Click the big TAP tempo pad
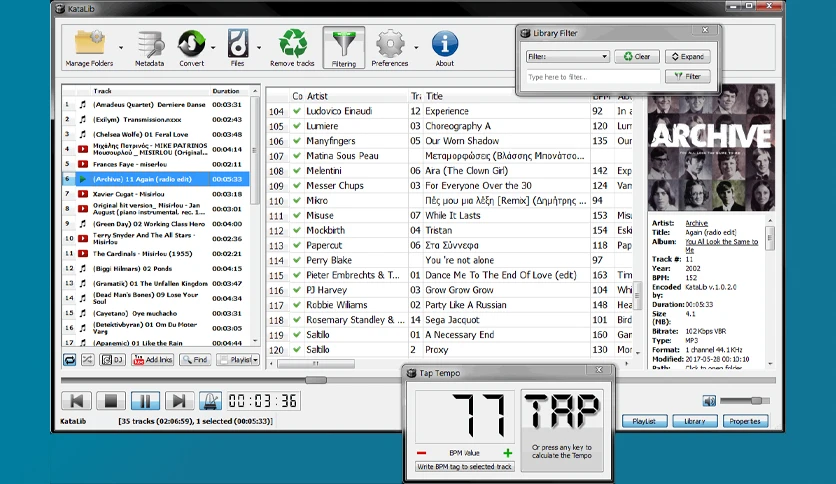This screenshot has height=484, width=836. (x=562, y=430)
